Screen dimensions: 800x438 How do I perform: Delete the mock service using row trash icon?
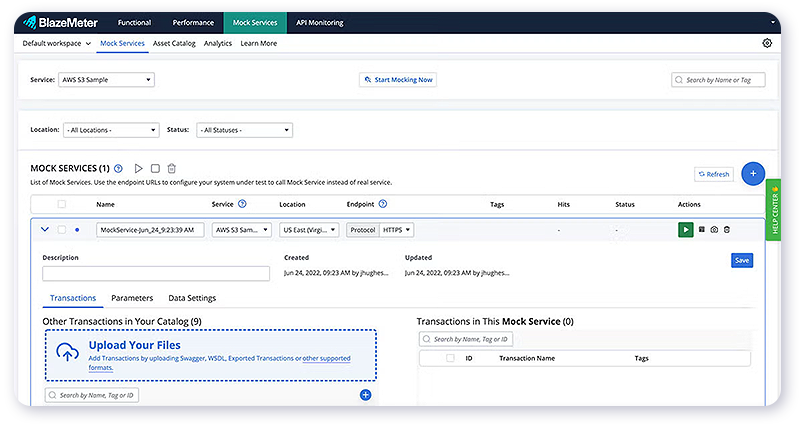tap(727, 229)
